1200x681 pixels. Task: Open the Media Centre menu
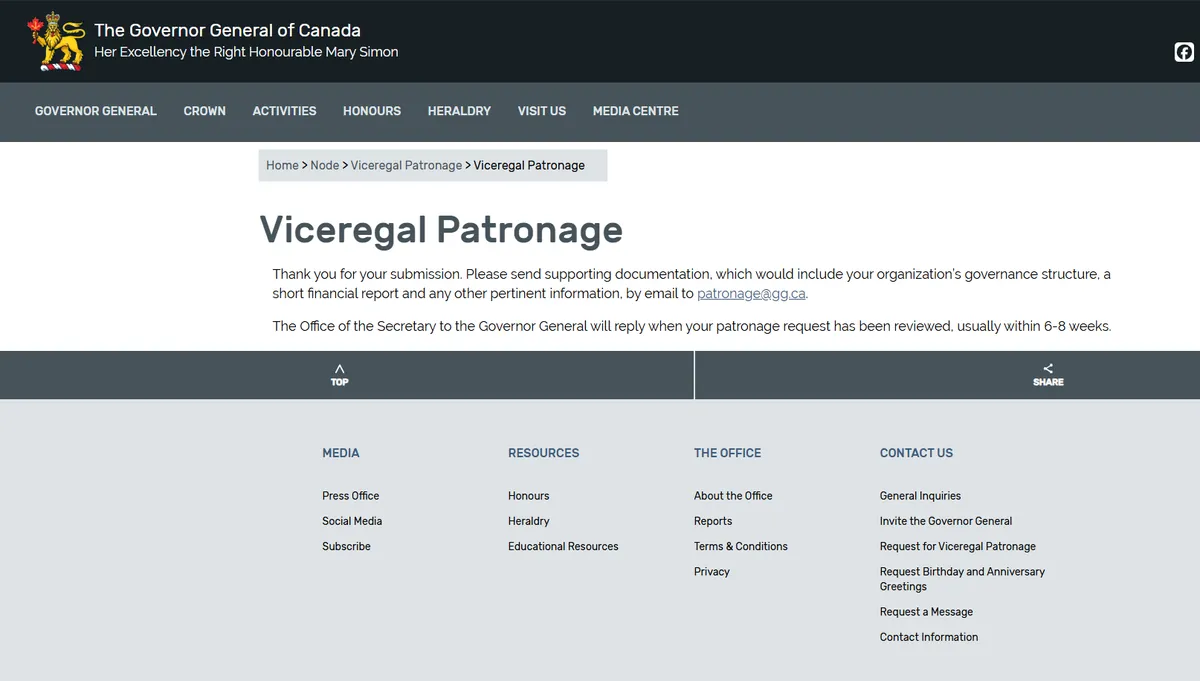(x=636, y=111)
